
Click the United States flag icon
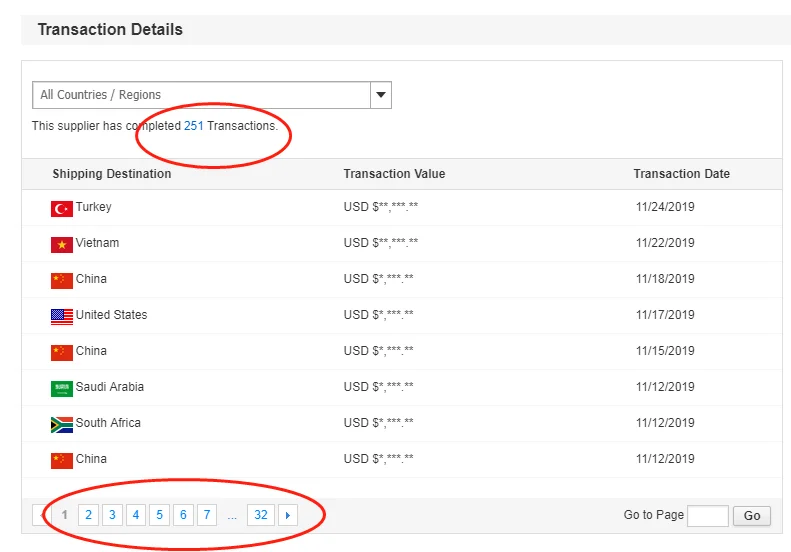[x=62, y=317]
